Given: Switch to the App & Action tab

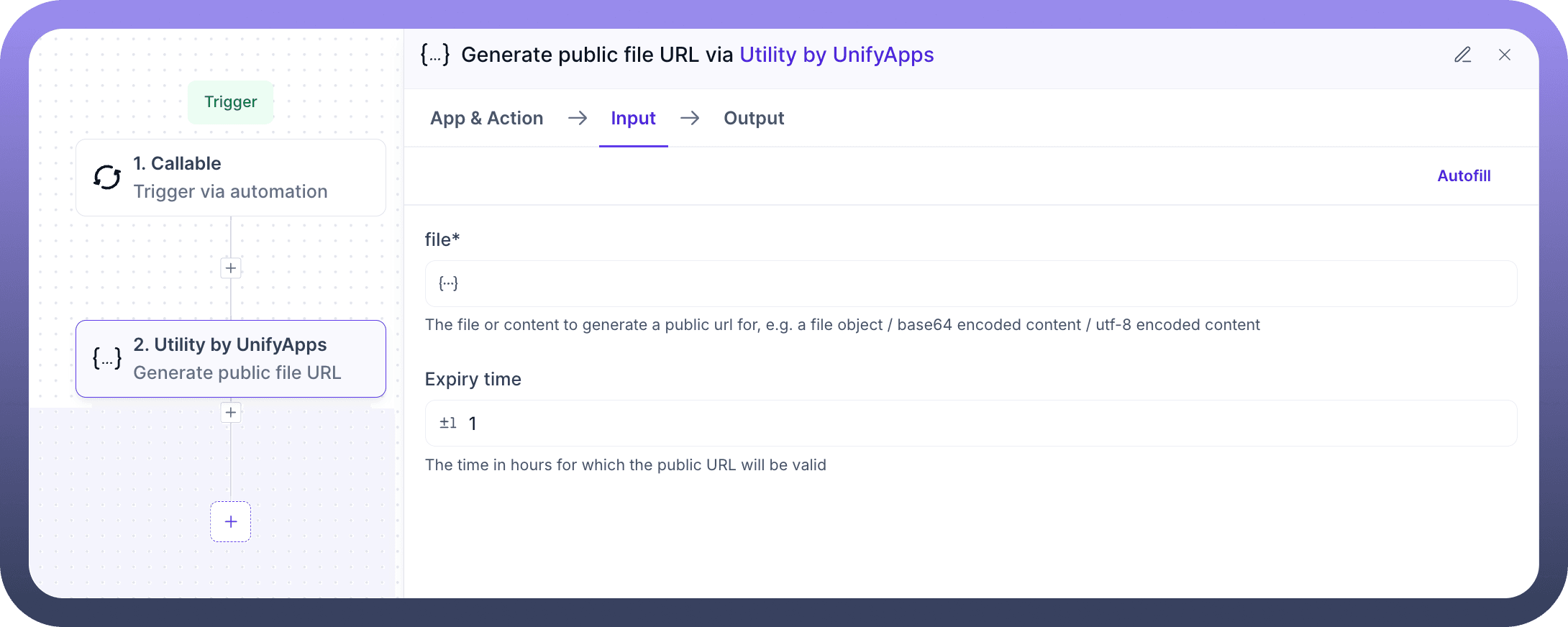Looking at the screenshot, I should (x=486, y=118).
